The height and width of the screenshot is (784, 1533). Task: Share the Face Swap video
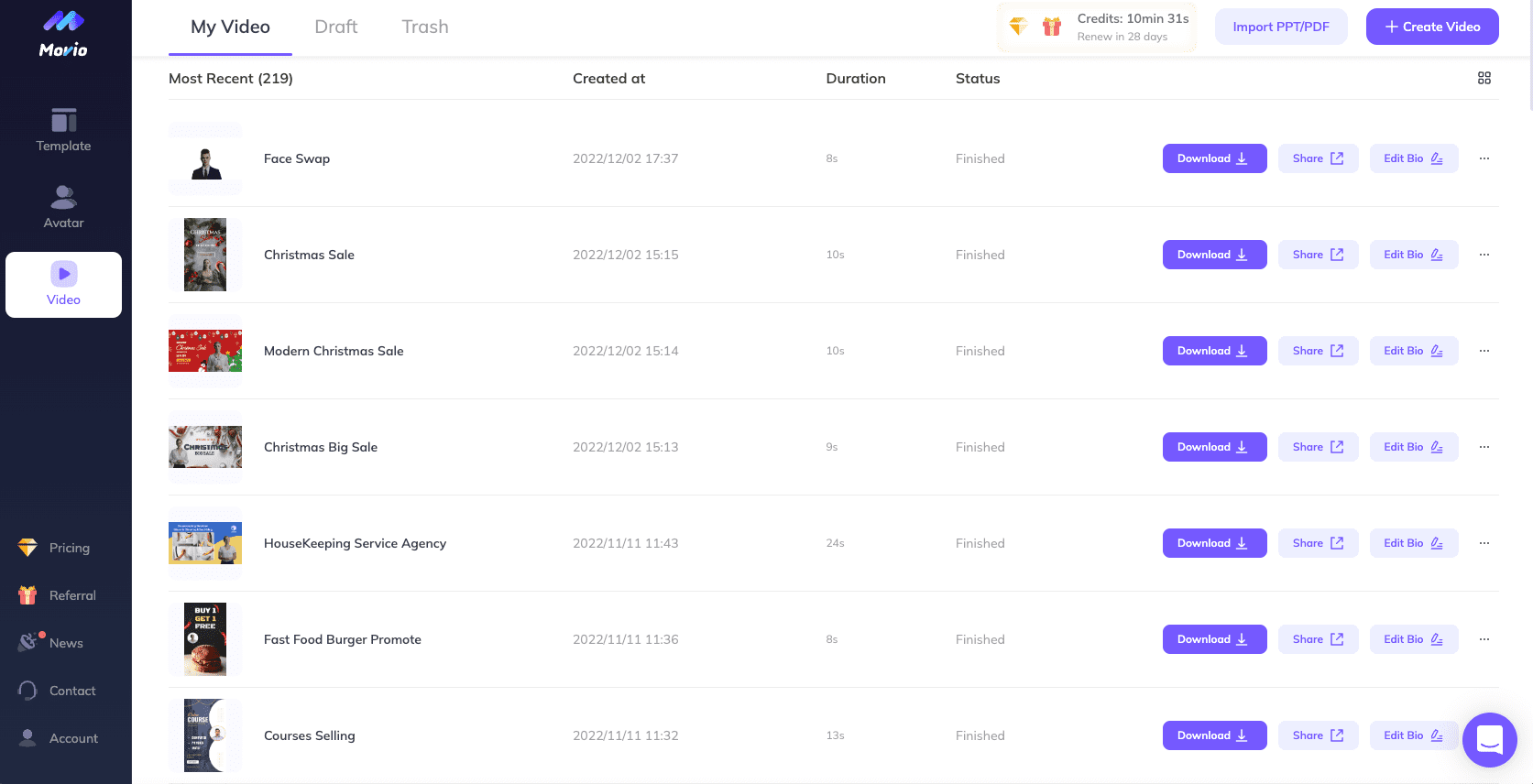tap(1318, 158)
